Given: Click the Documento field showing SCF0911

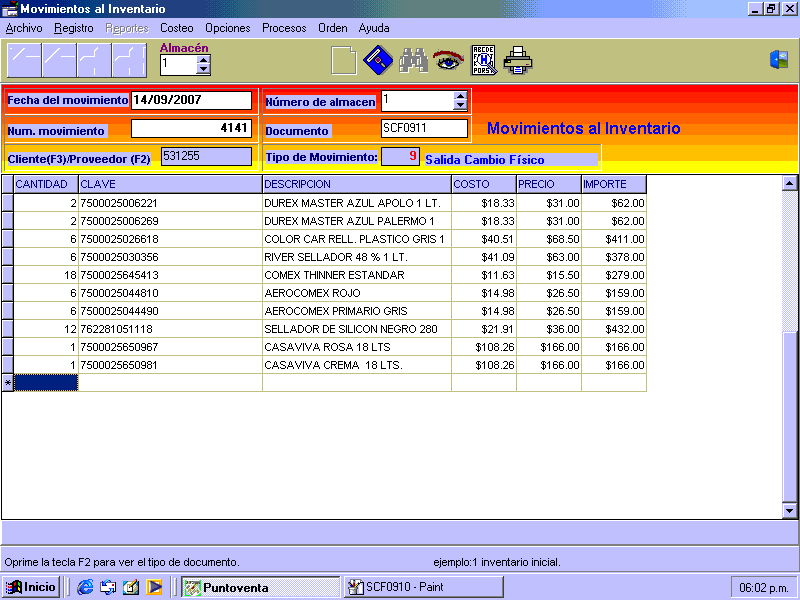Looking at the screenshot, I should coord(424,129).
